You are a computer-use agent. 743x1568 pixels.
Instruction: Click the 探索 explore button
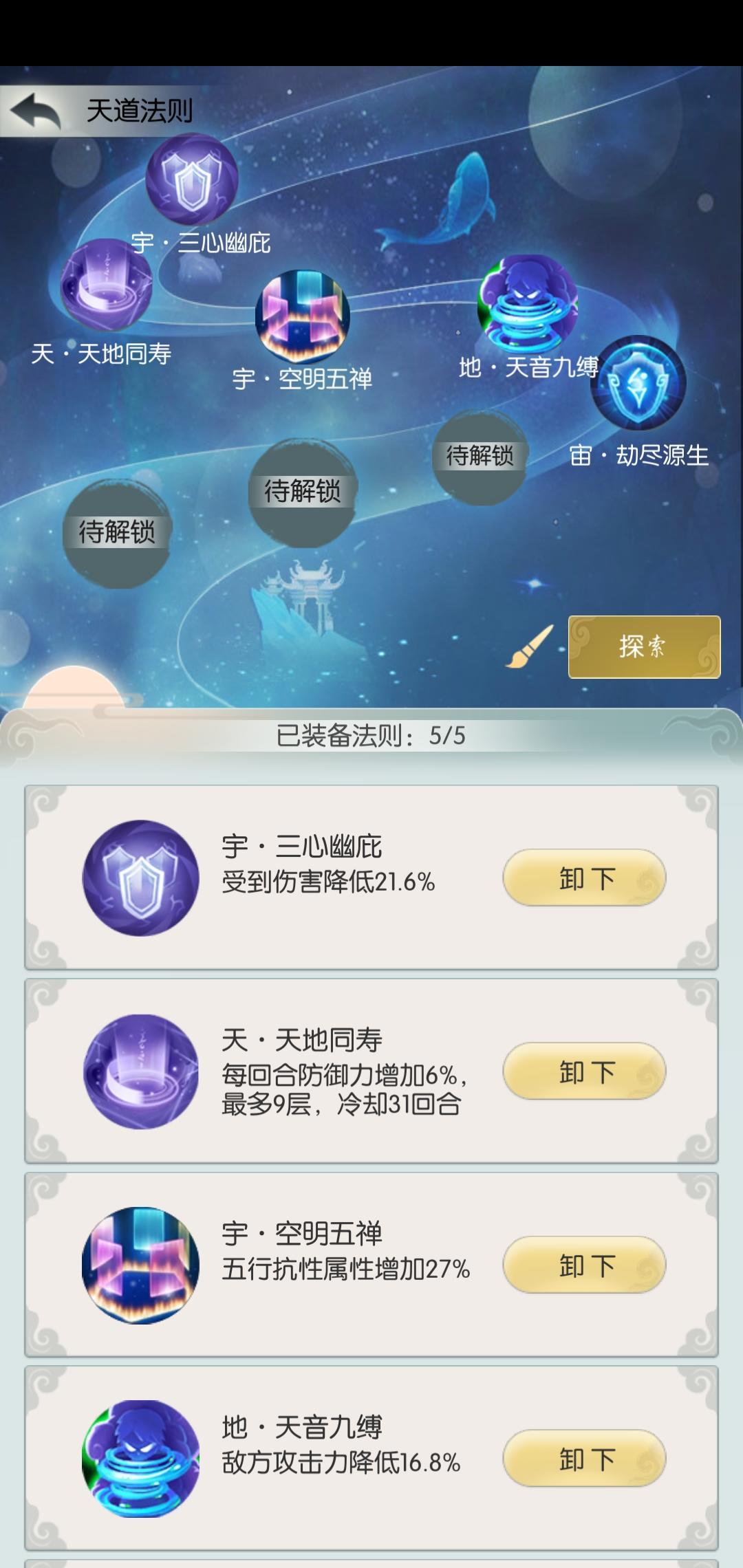(644, 646)
